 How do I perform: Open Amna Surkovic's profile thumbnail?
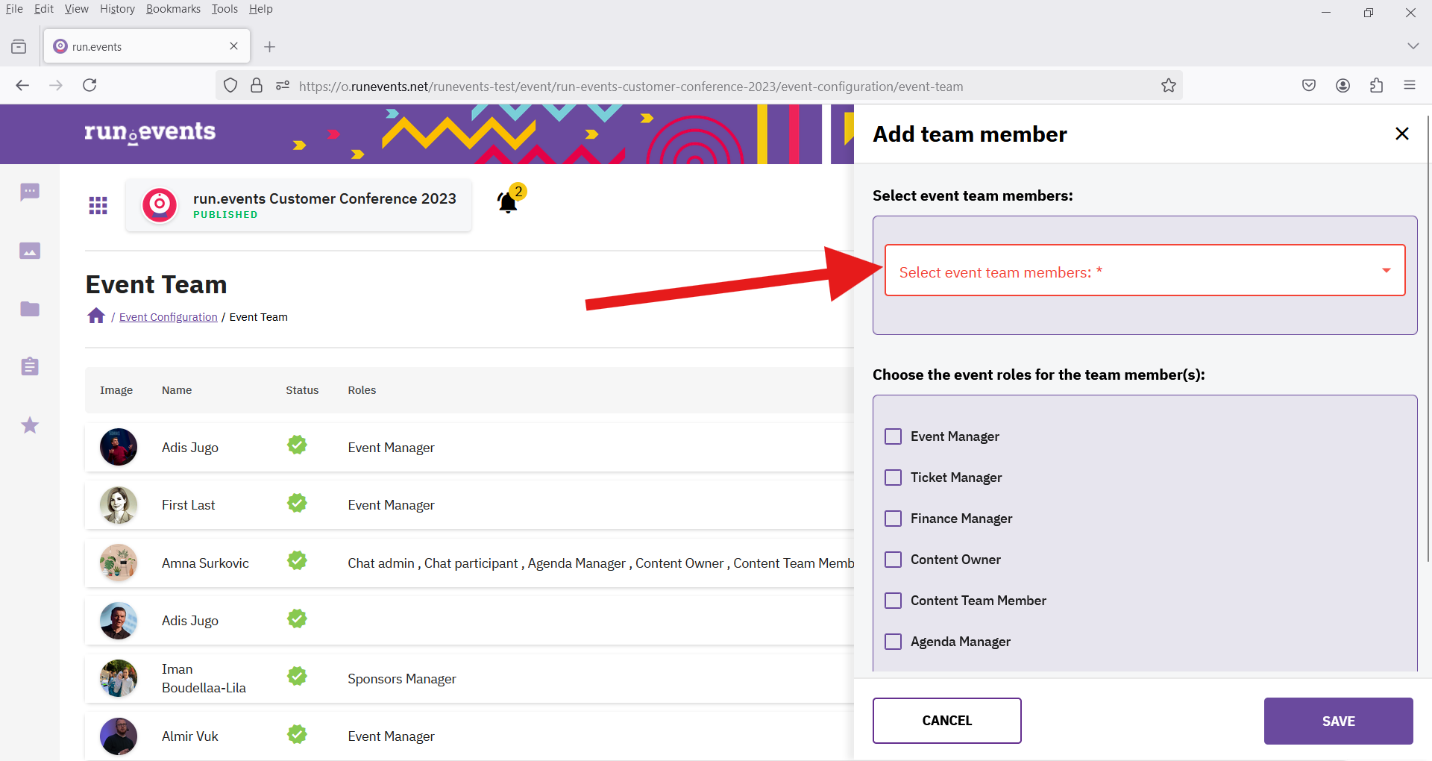pos(119,562)
